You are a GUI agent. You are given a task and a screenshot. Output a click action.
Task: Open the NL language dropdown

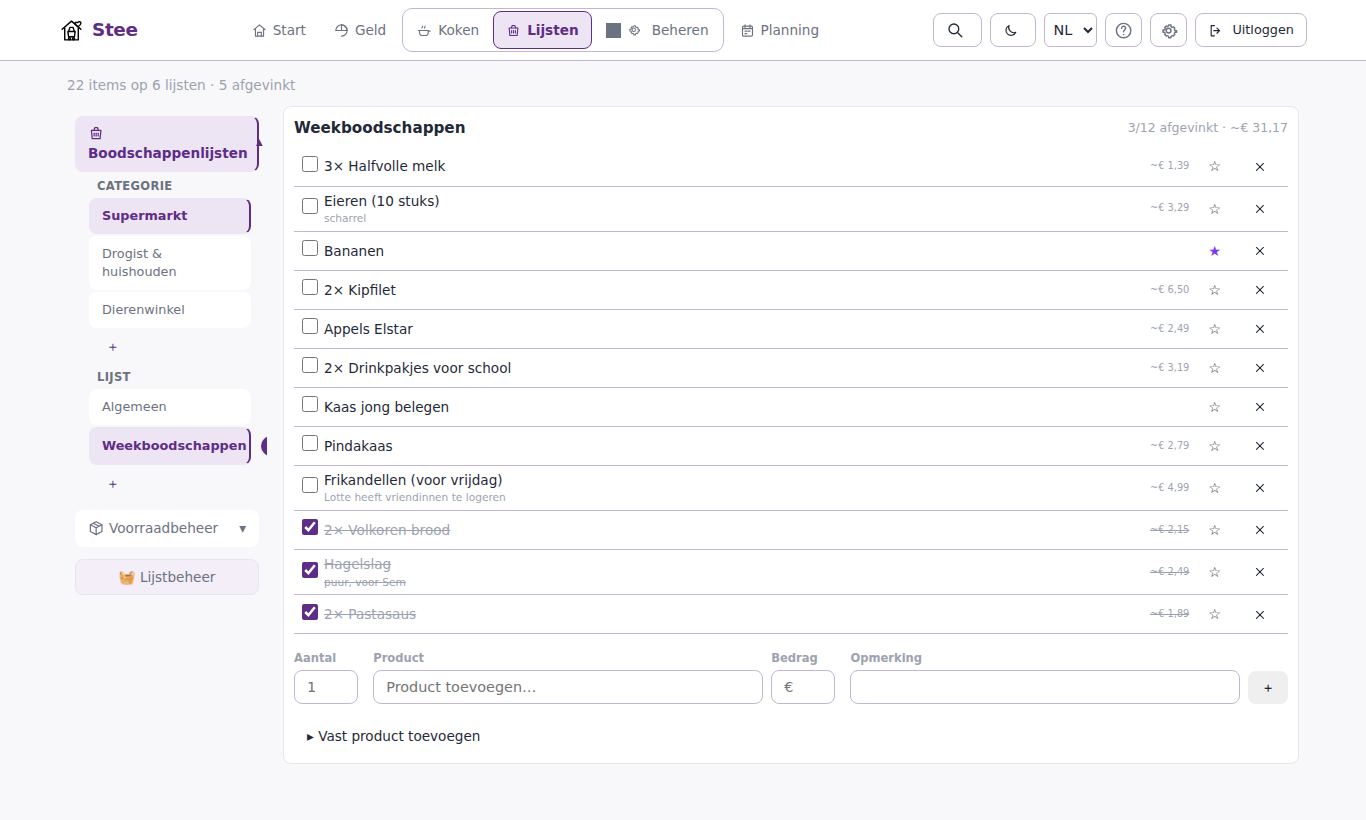[x=1070, y=30]
